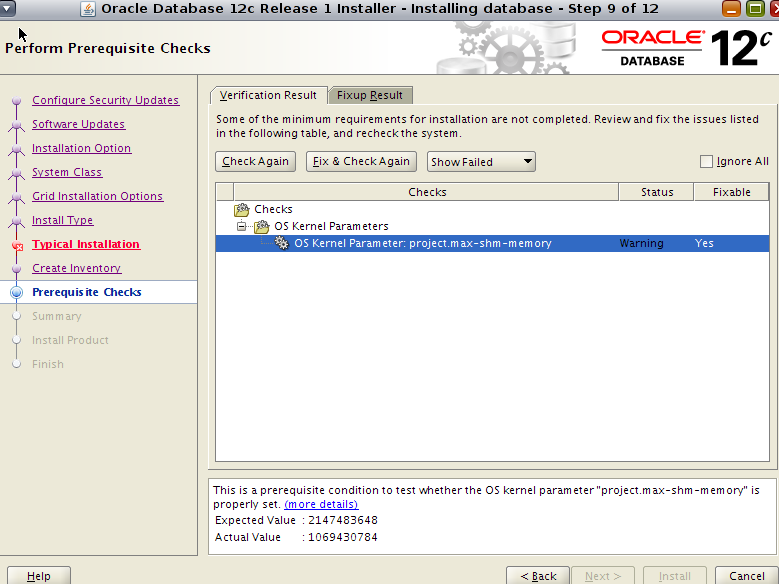The image size is (779, 584).
Task: Switch to the Verification Result tab
Action: coord(268,95)
